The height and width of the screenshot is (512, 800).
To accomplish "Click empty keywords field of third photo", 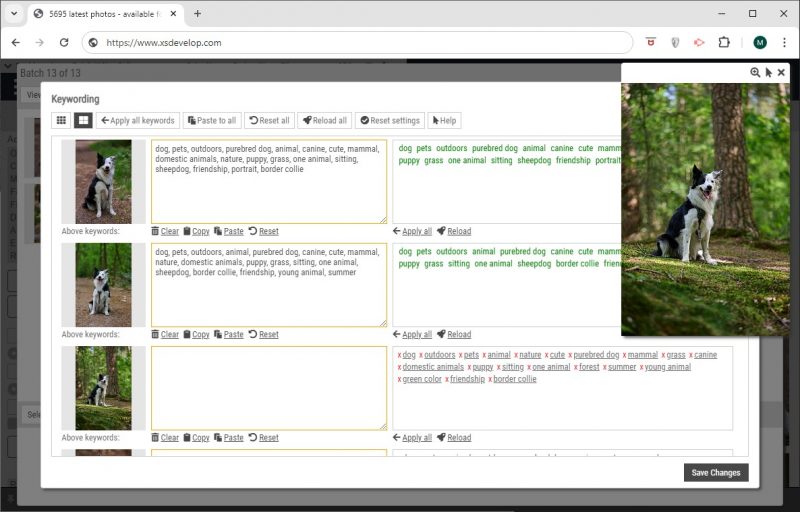I will point(268,388).
